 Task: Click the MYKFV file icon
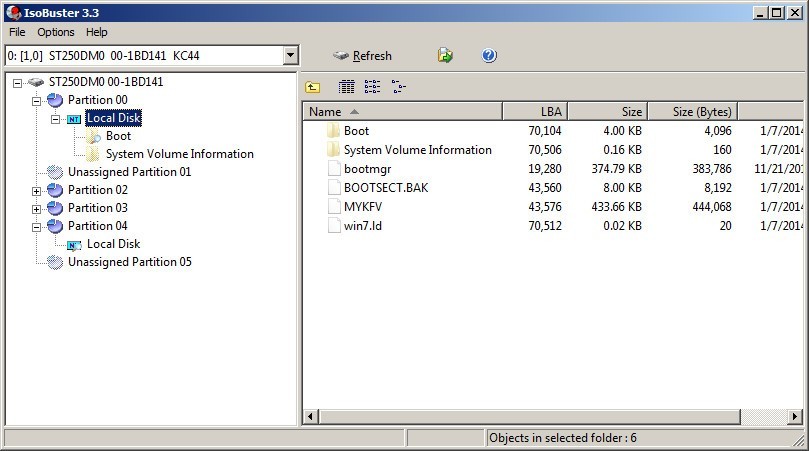click(x=334, y=207)
